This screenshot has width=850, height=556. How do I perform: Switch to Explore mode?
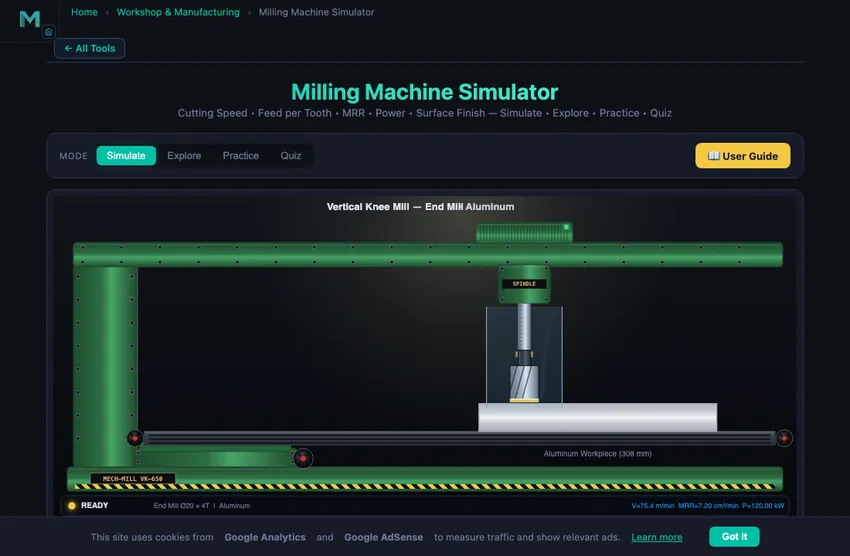[184, 156]
